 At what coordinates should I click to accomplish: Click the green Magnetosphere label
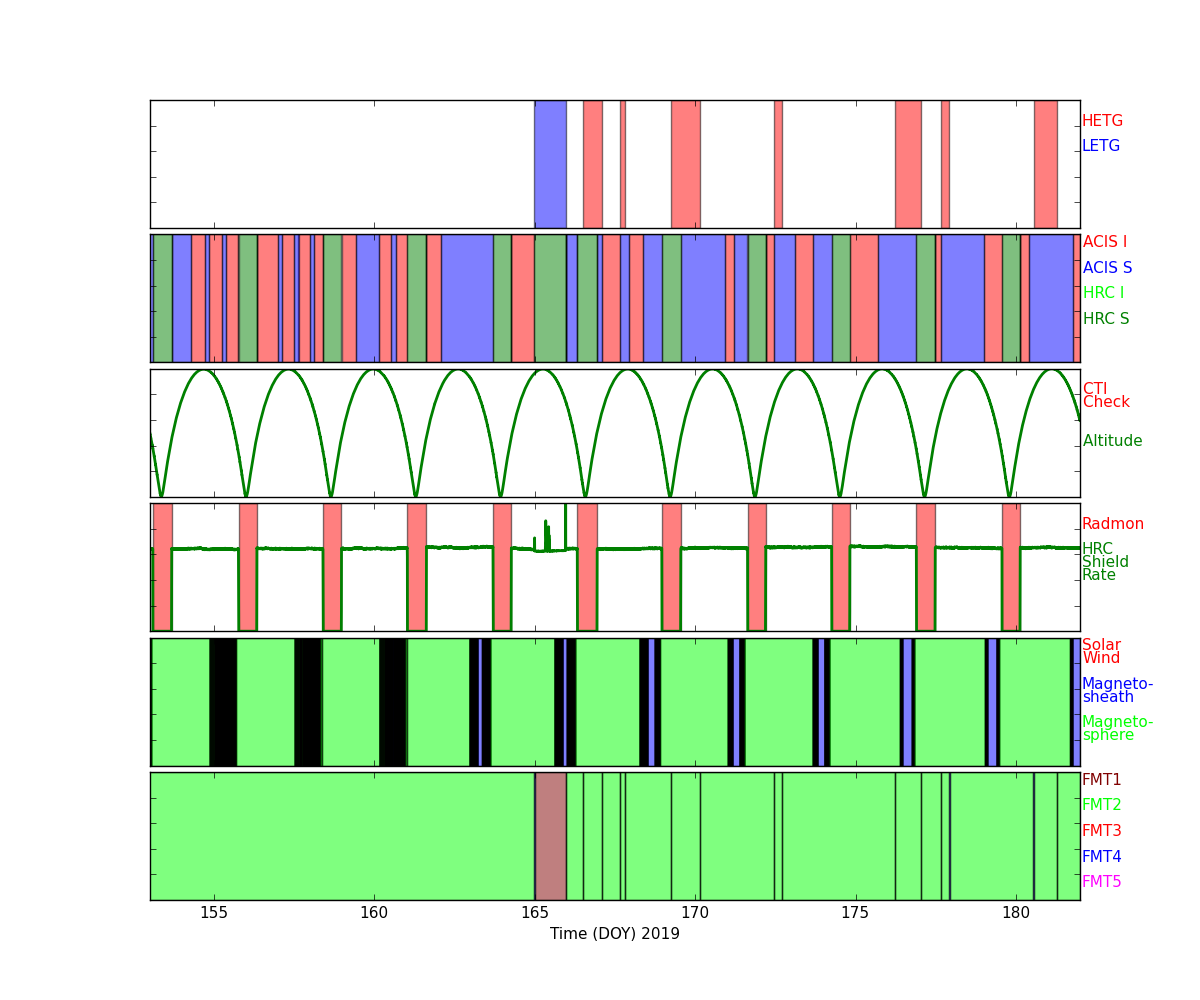[x=1117, y=729]
